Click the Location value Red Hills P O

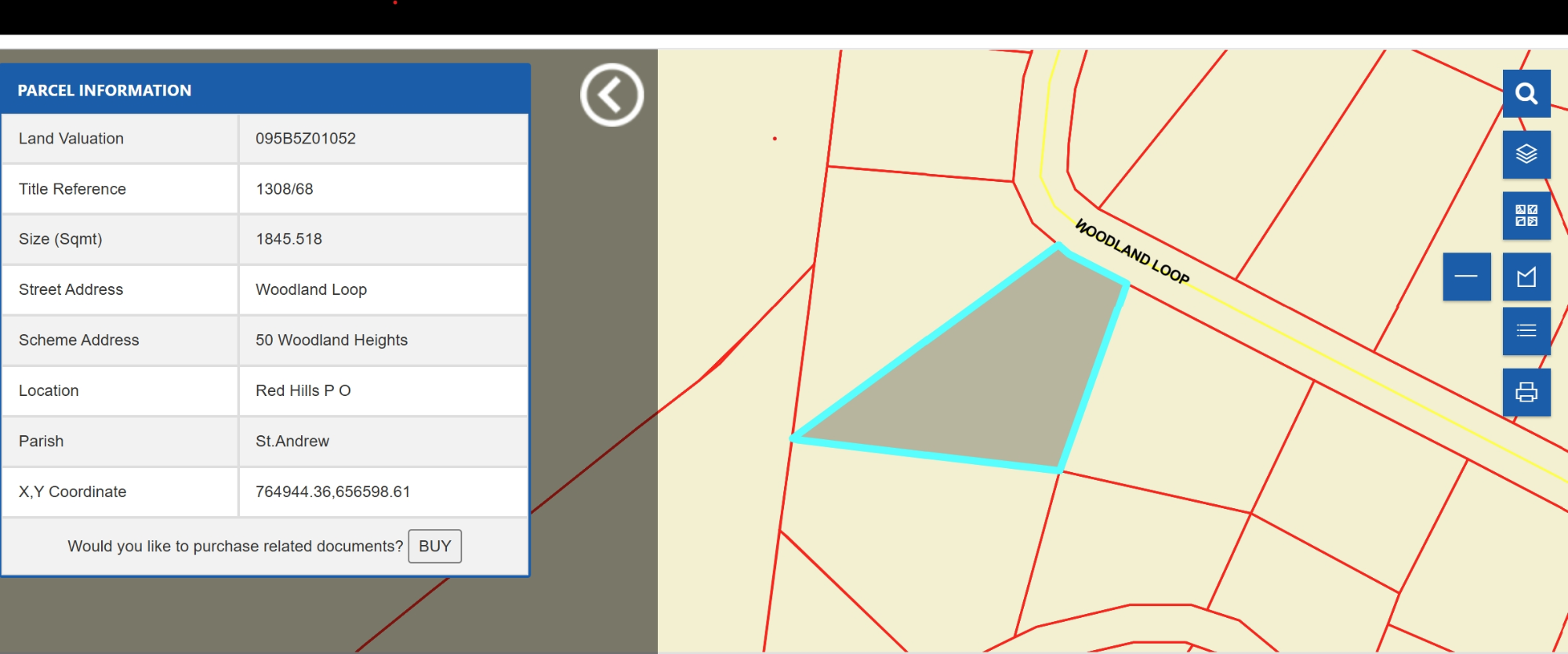coord(303,391)
